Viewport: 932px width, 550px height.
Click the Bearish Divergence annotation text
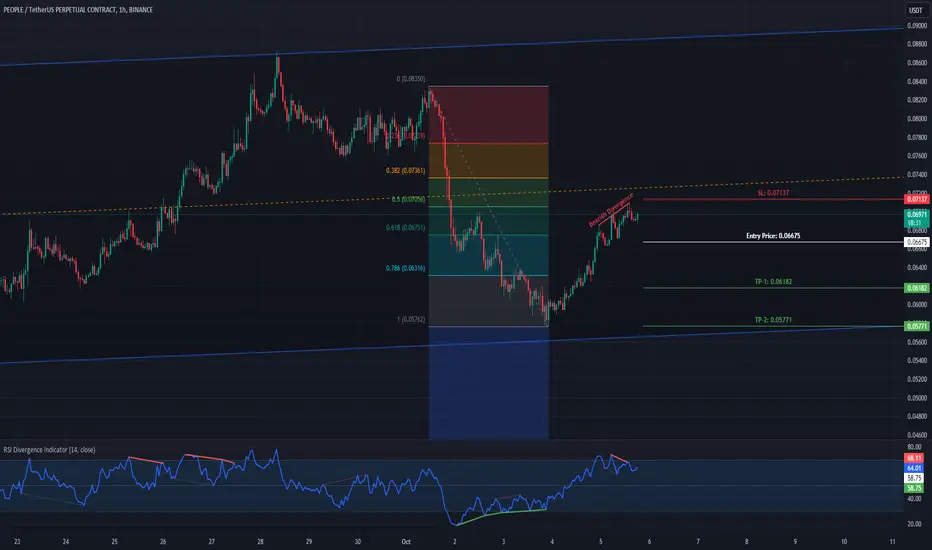pyautogui.click(x=610, y=210)
